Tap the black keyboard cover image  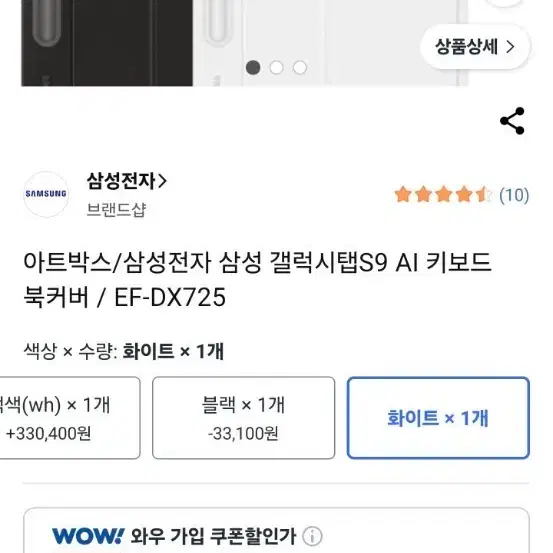(x=107, y=43)
